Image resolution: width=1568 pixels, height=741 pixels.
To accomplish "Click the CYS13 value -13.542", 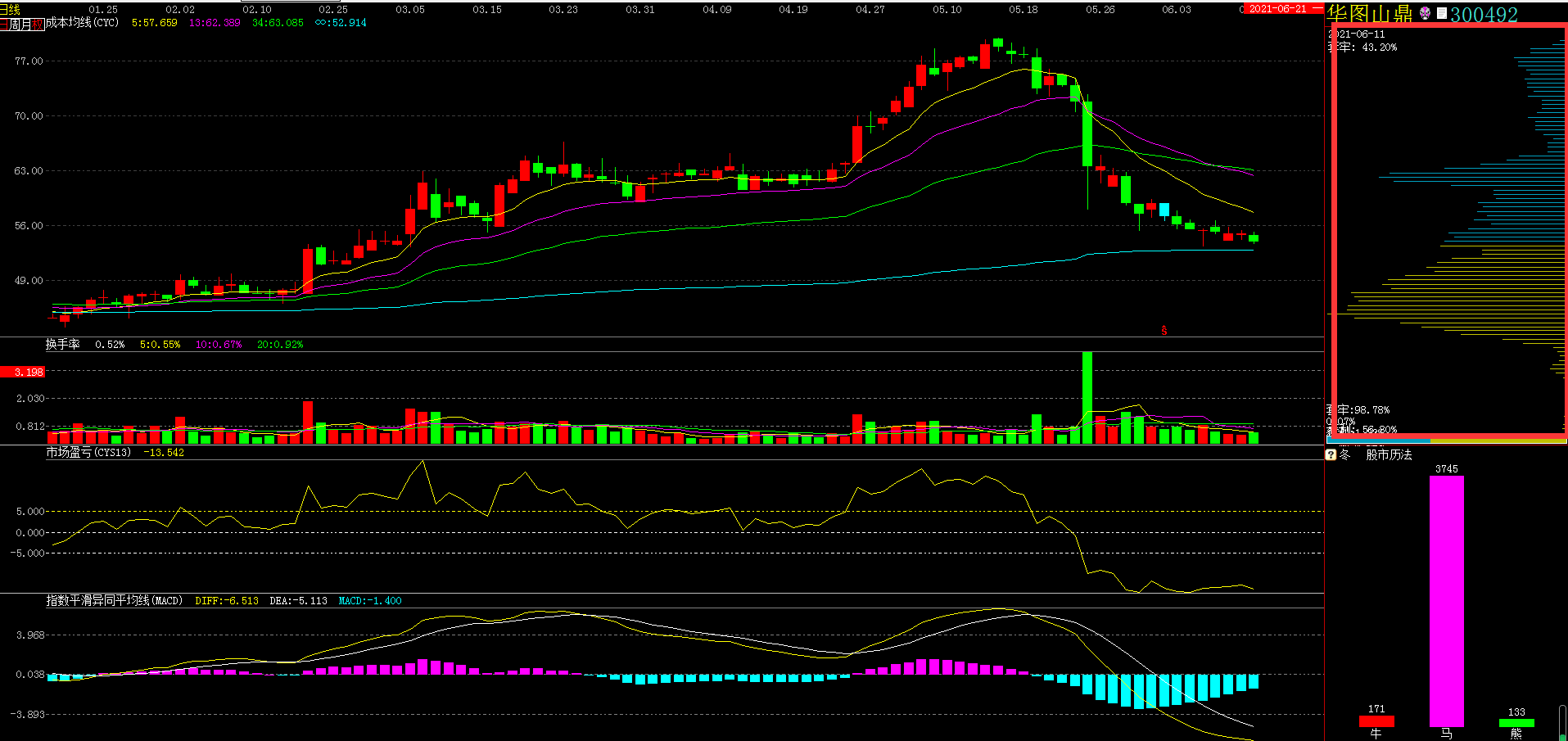I will 164,453.
